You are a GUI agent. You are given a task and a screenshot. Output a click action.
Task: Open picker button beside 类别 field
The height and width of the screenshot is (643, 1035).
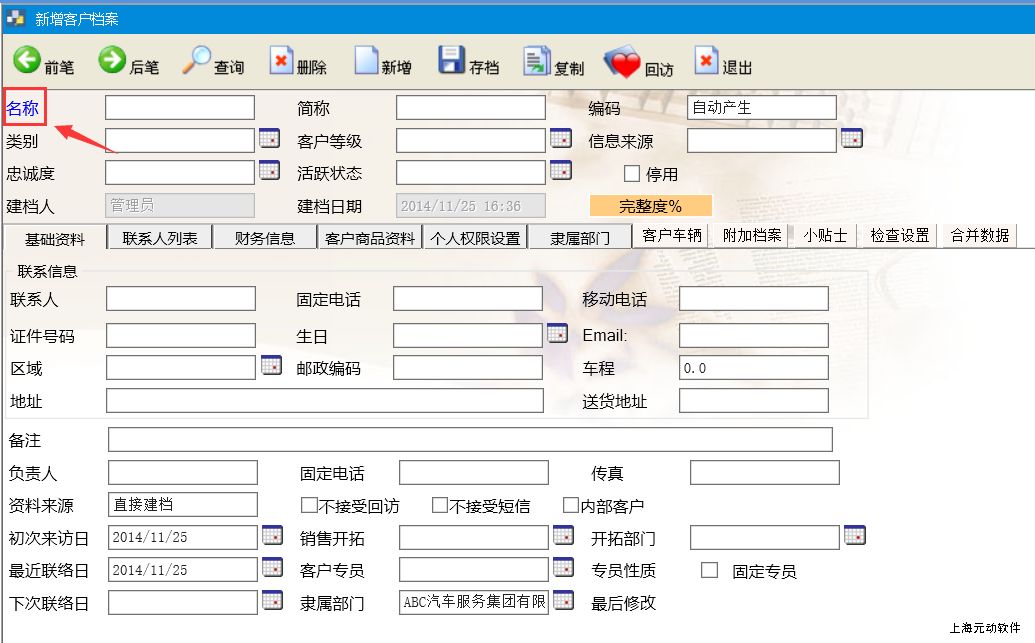(270, 139)
